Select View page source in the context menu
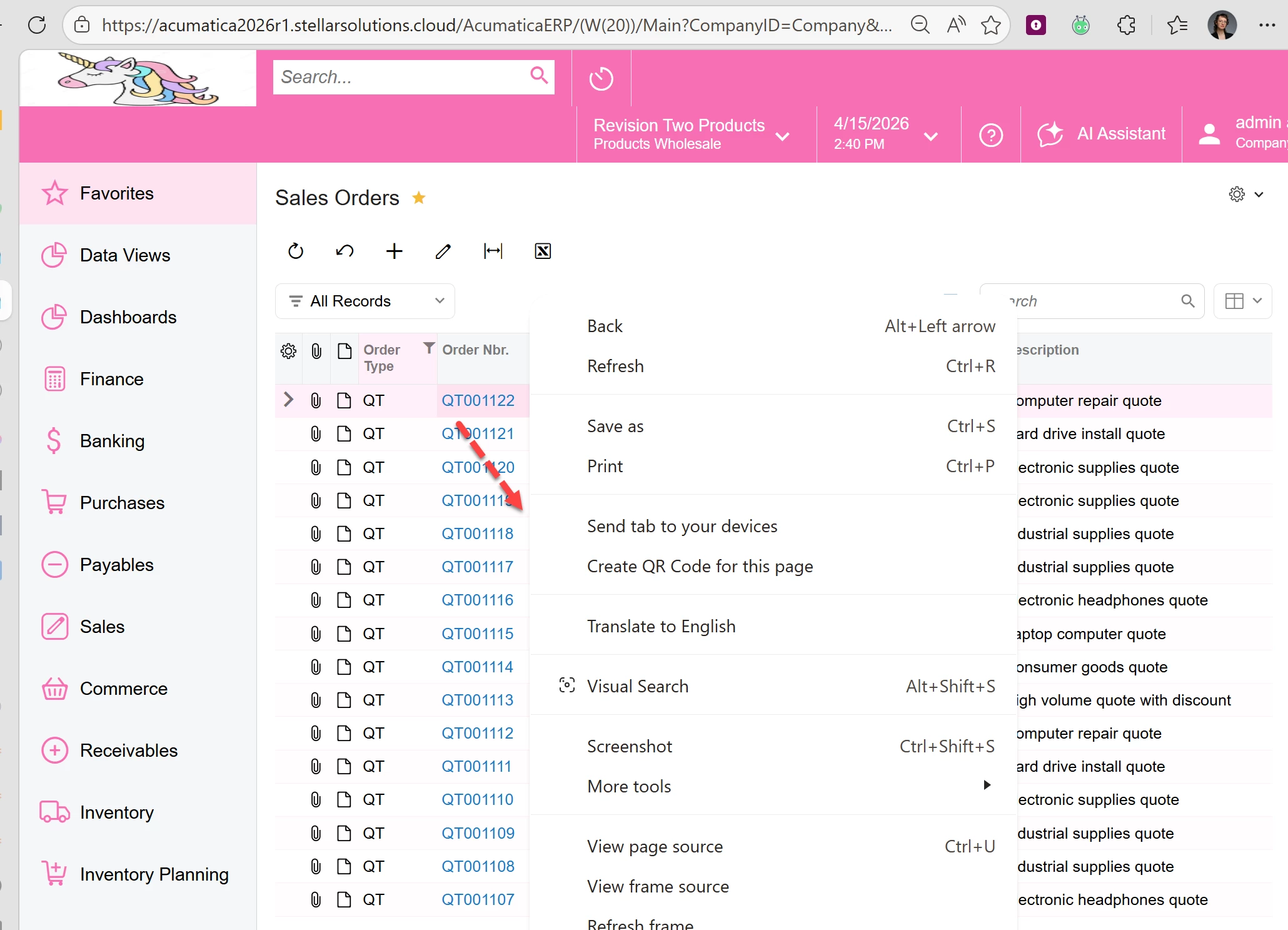1288x930 pixels. pos(654,846)
